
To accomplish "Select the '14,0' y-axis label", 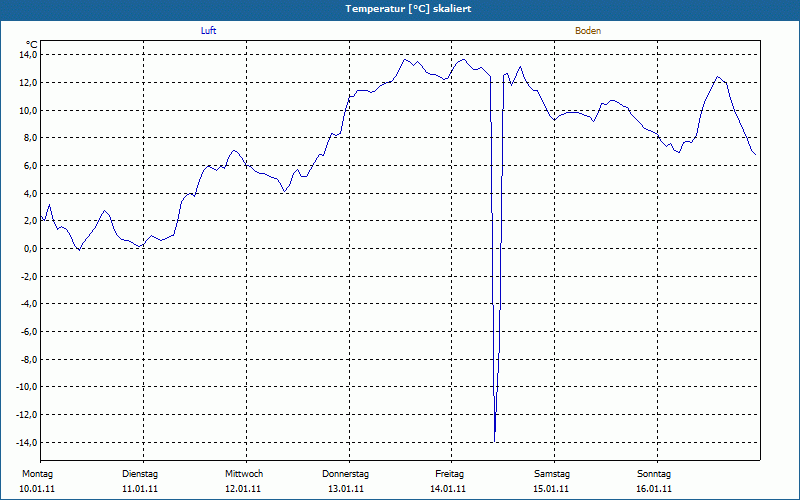I will coord(28,55).
